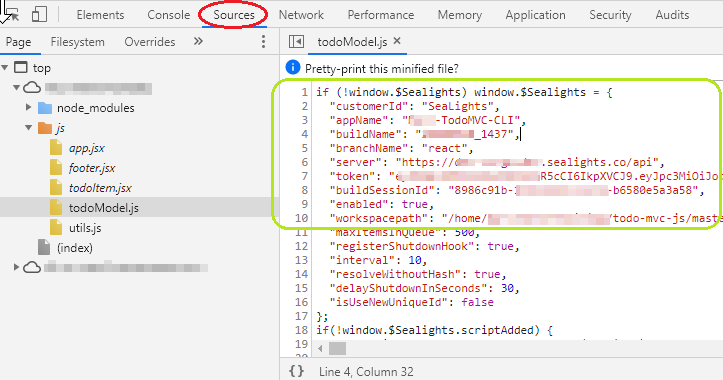The height and width of the screenshot is (380, 723).
Task: Close the todoModel.js editor tab
Action: pyautogui.click(x=397, y=41)
